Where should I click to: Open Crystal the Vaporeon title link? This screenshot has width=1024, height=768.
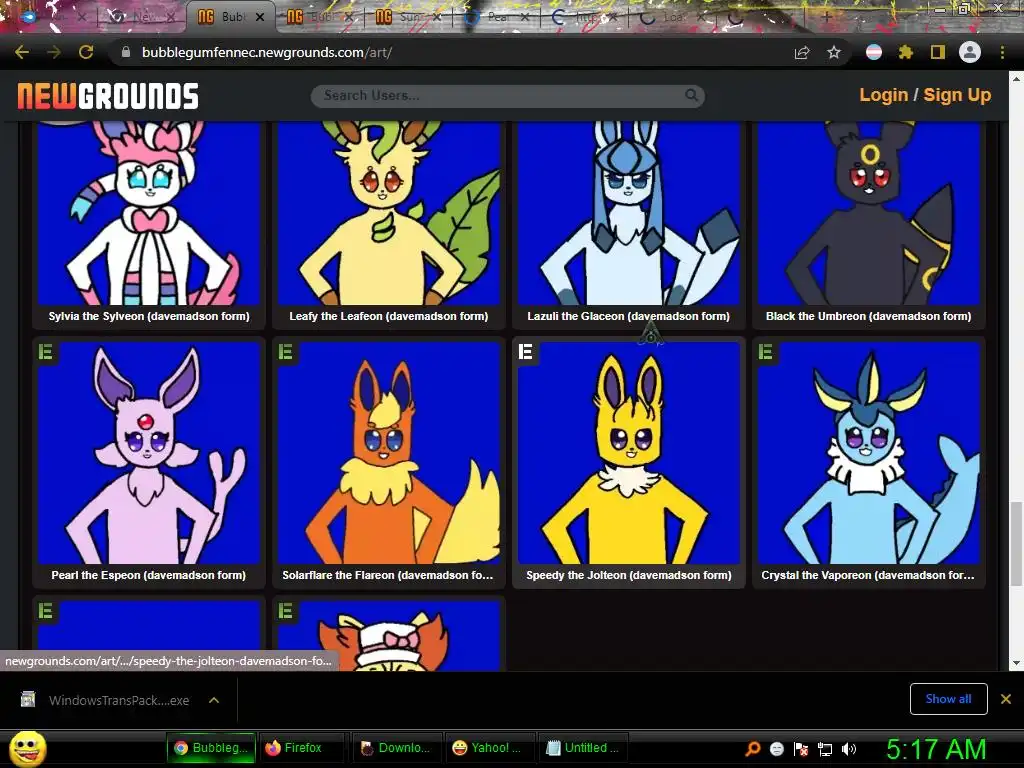click(868, 575)
